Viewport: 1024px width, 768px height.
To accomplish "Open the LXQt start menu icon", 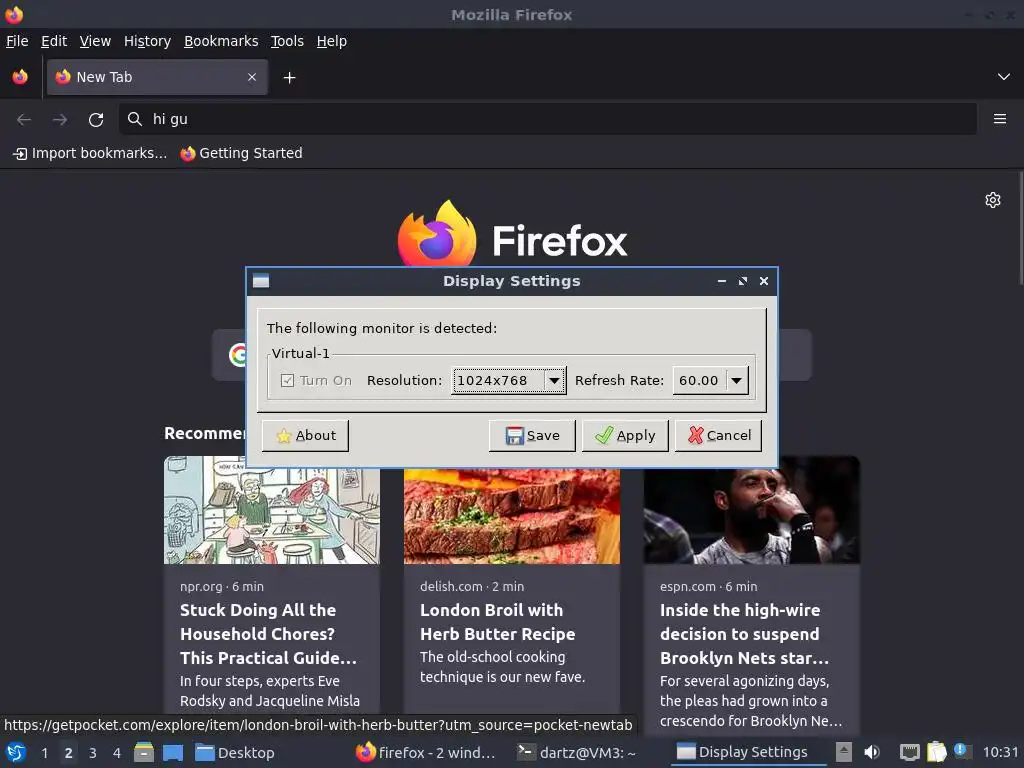I will (15, 752).
